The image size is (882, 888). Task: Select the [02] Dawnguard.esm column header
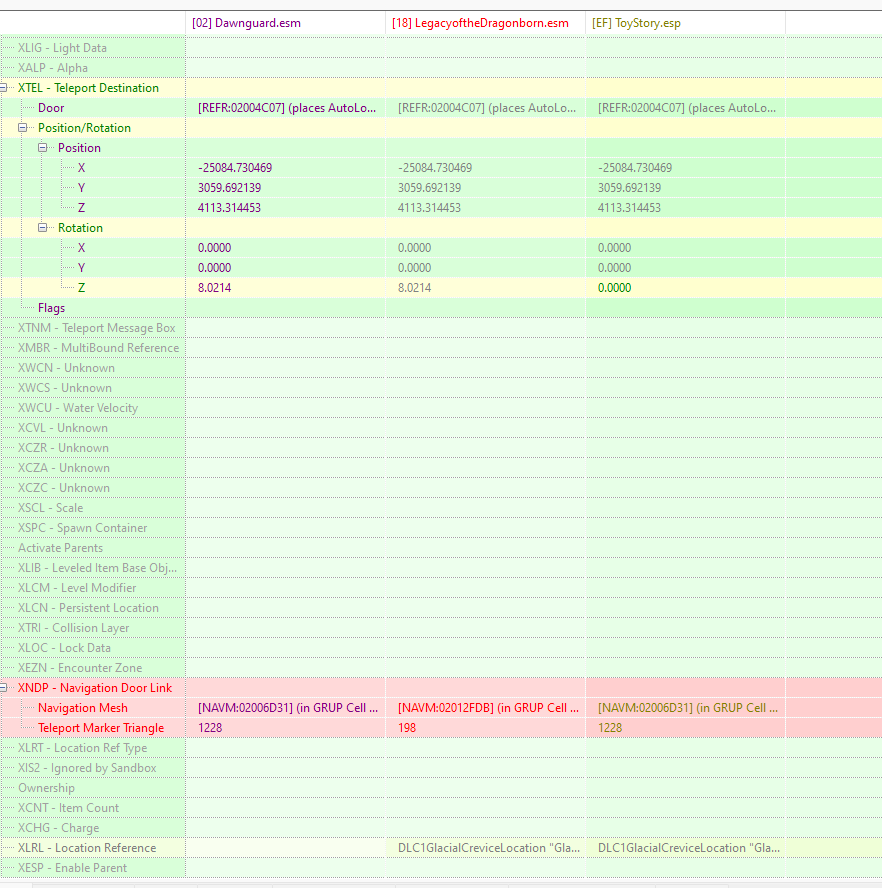point(285,23)
